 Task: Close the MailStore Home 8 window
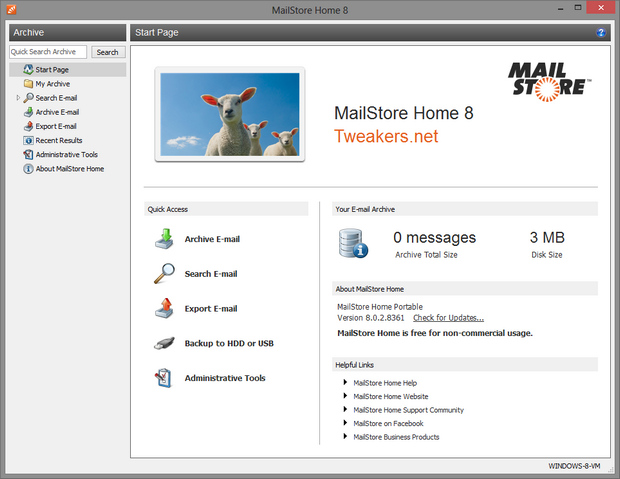coord(601,8)
